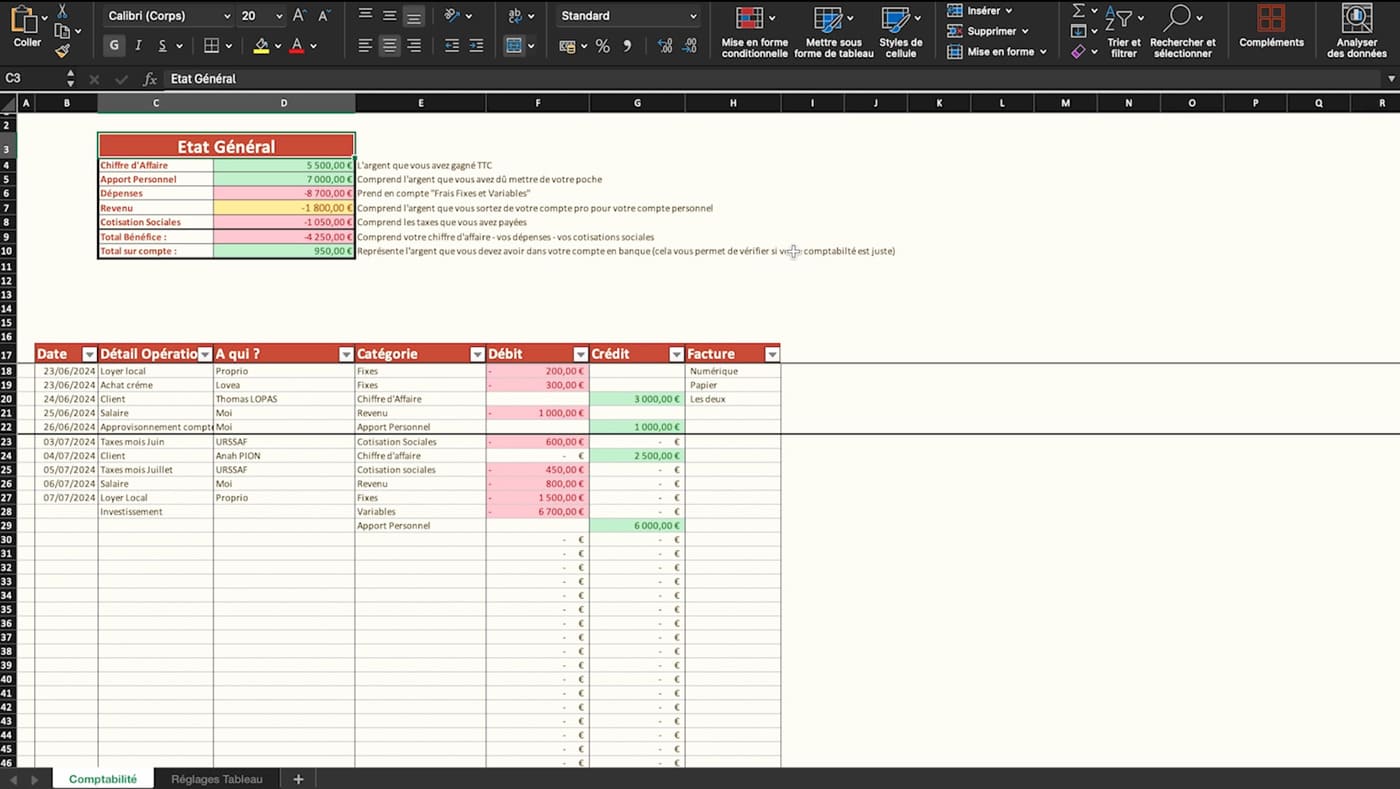Open Mise en forme conditionnelle
The height and width of the screenshot is (789, 1400).
755,31
